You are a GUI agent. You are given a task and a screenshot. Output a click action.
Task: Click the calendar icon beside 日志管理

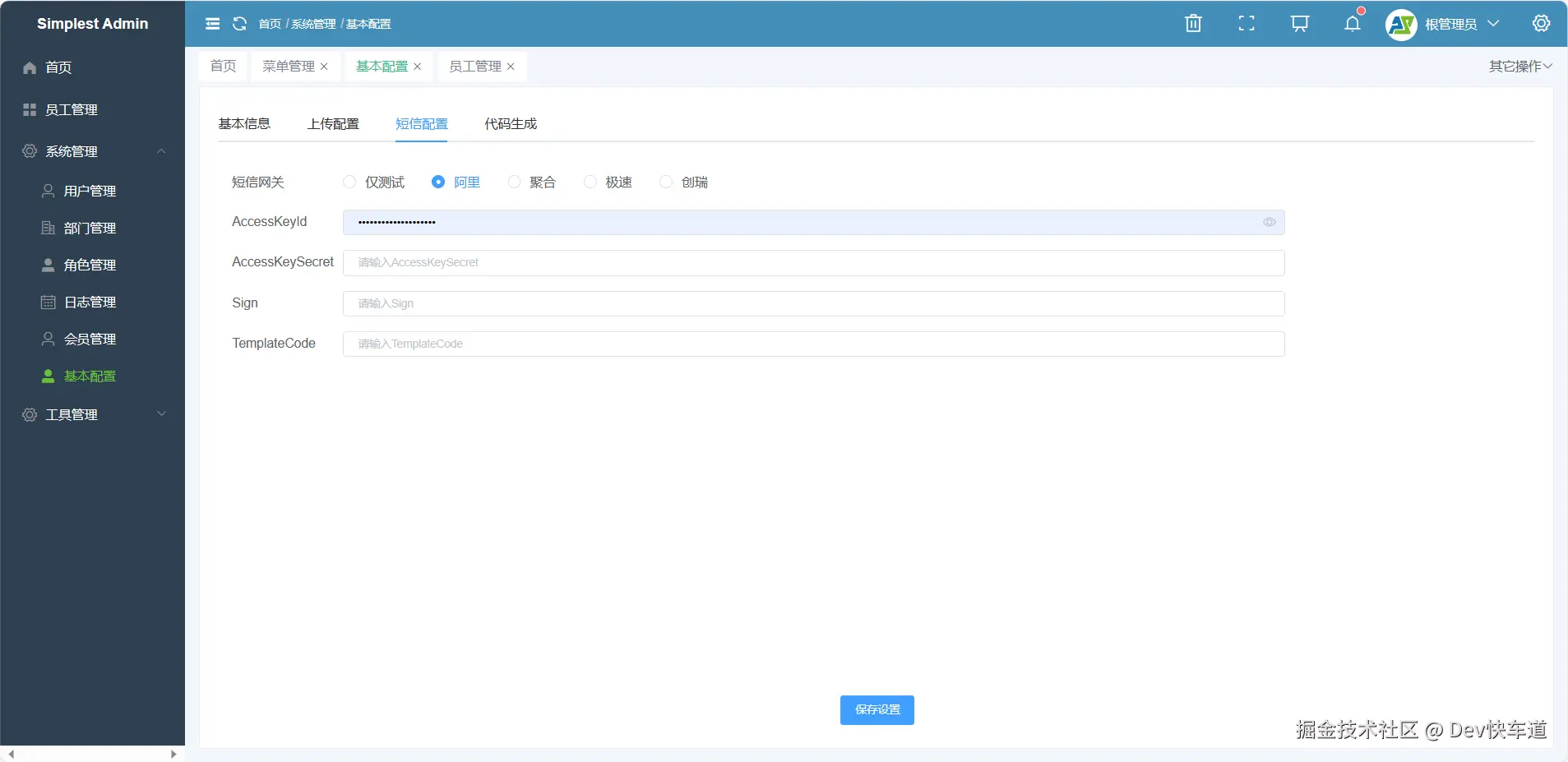coord(49,302)
